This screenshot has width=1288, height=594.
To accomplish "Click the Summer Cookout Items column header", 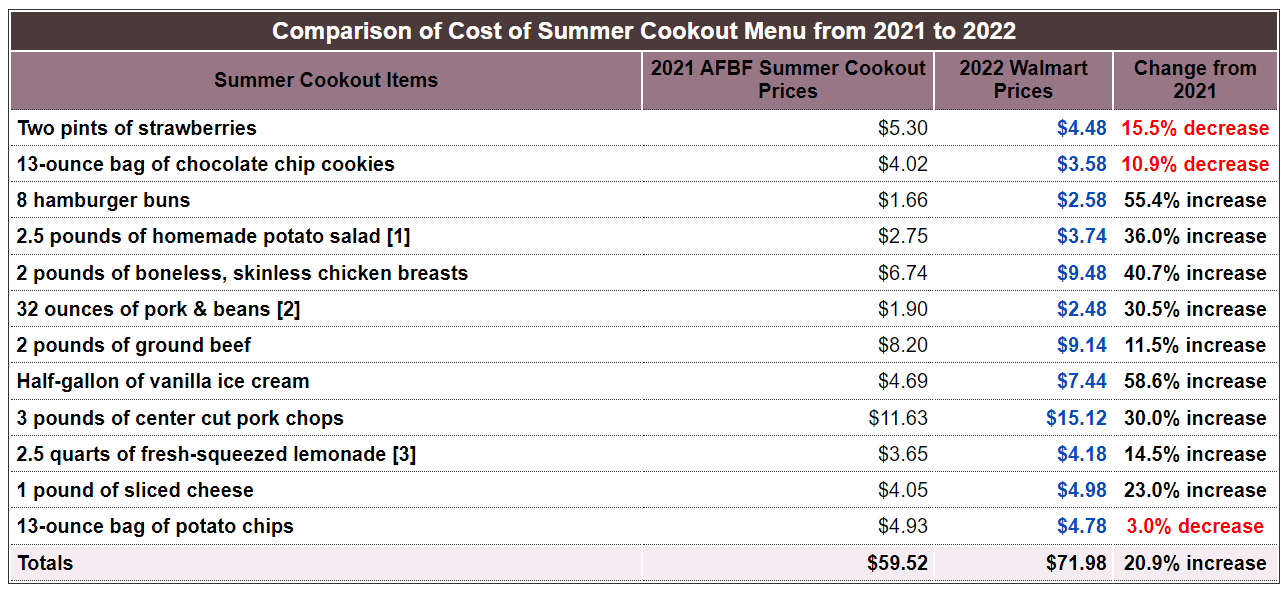I will (x=326, y=80).
